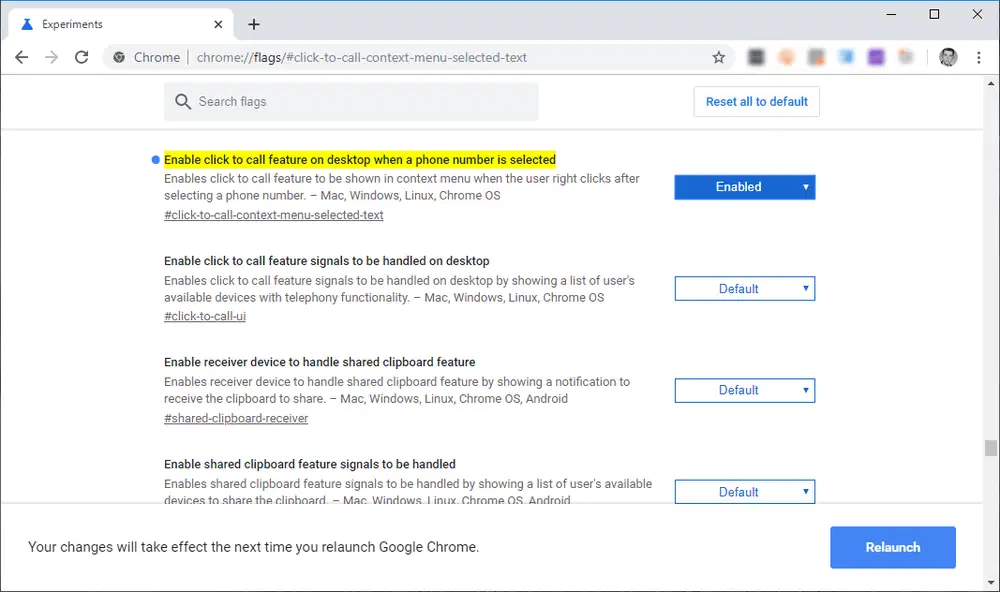1000x592 pixels.
Task: Expand the Default dropdown for shared clipboard signals
Action: (x=744, y=491)
